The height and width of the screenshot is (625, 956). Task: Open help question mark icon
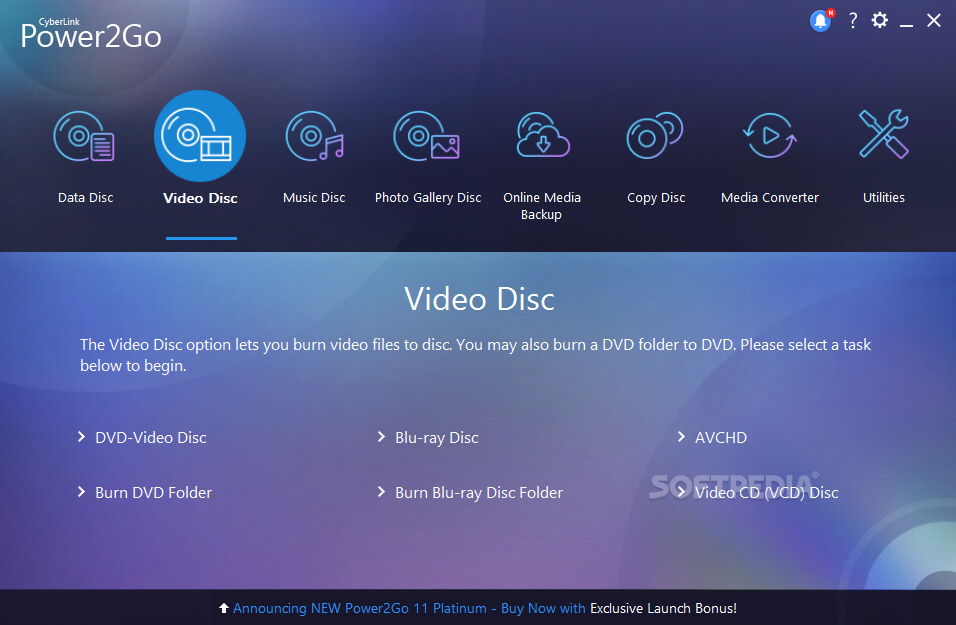pos(853,21)
